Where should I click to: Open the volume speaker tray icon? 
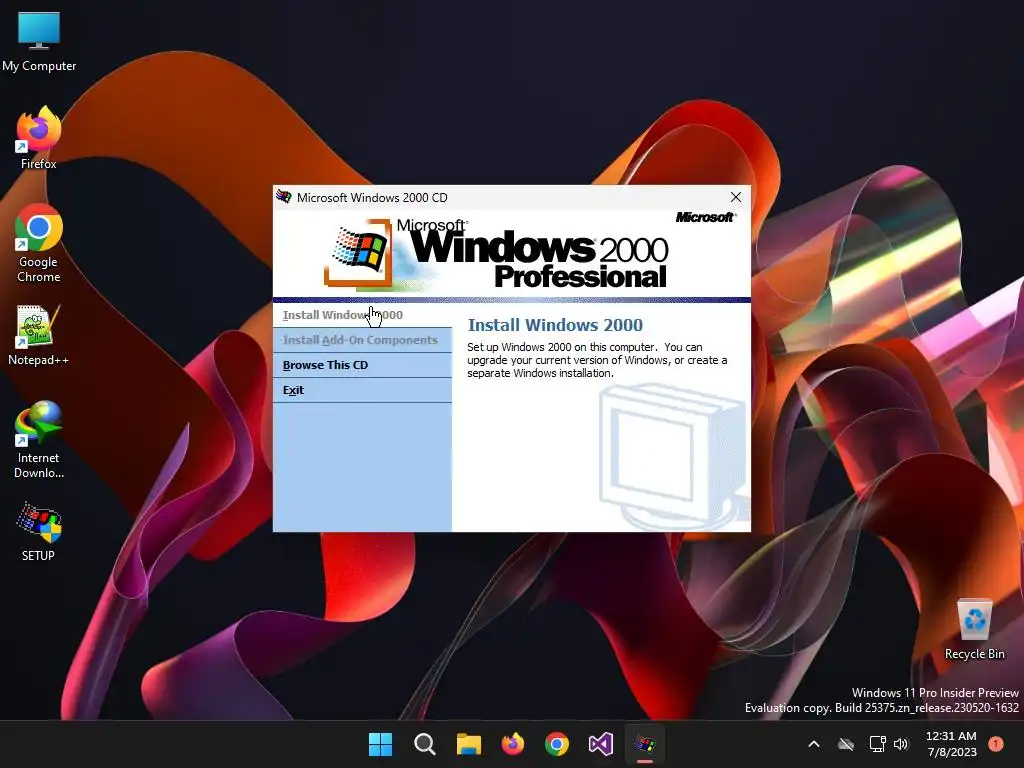pyautogui.click(x=901, y=744)
